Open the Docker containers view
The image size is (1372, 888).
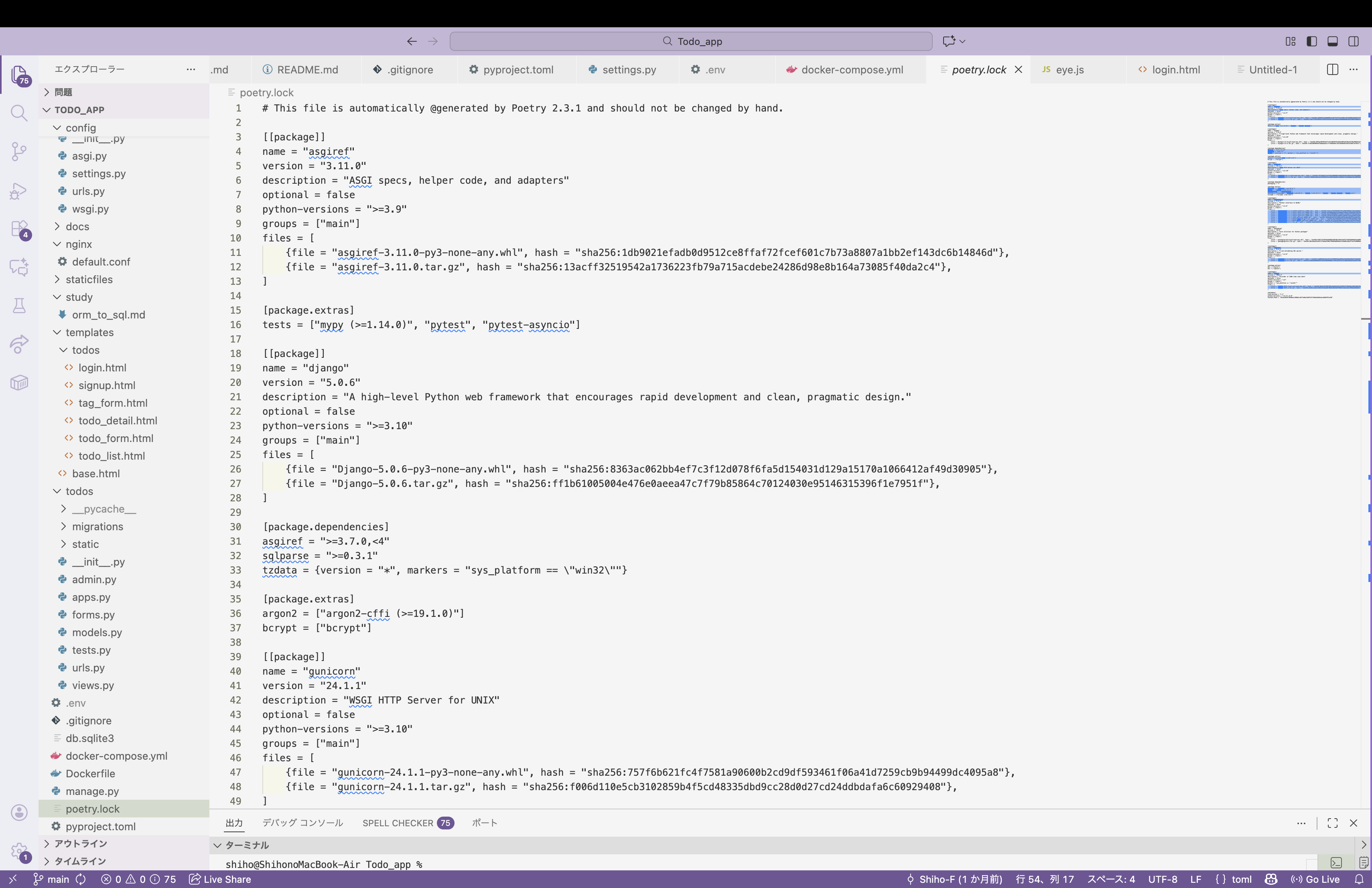(x=19, y=382)
